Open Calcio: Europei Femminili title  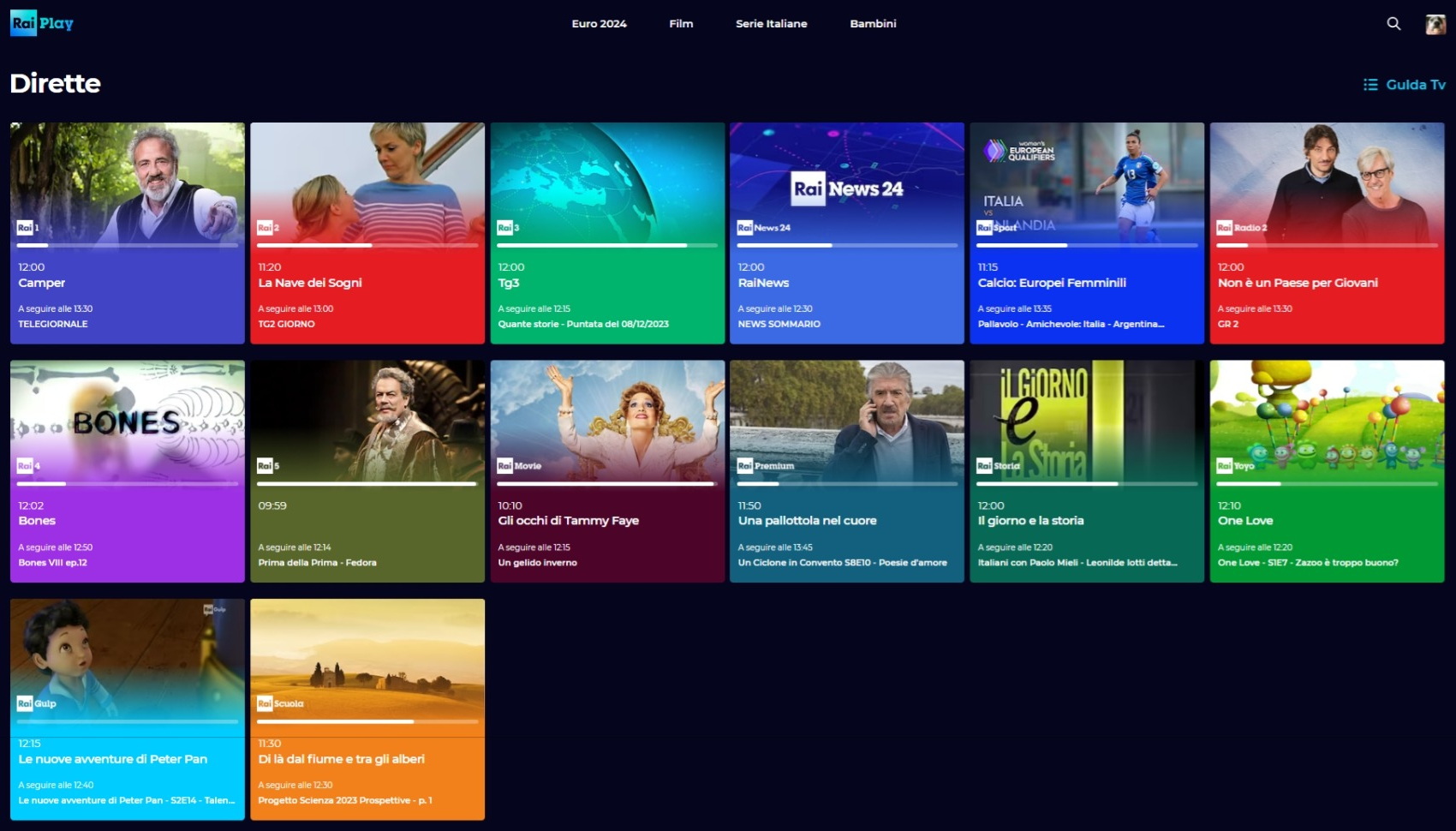coord(1052,283)
